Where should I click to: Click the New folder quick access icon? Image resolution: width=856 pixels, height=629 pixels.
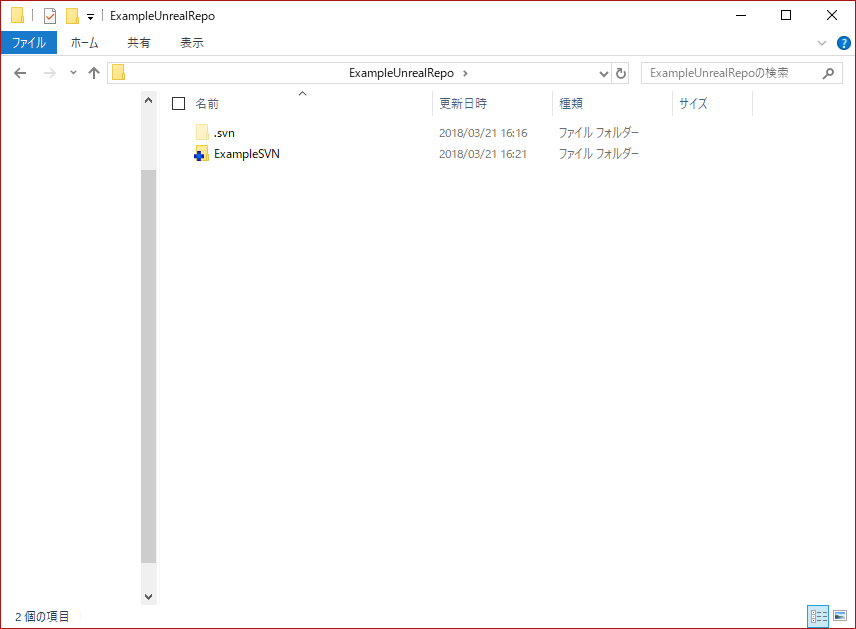click(72, 16)
